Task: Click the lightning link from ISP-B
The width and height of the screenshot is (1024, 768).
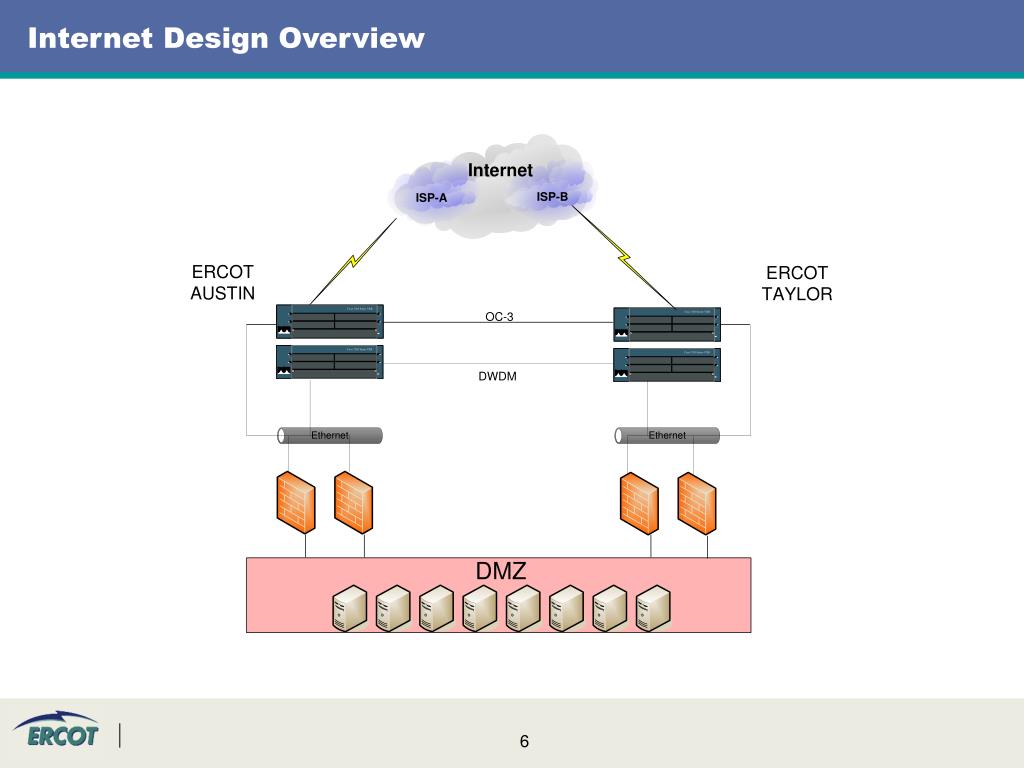Action: coord(624,257)
